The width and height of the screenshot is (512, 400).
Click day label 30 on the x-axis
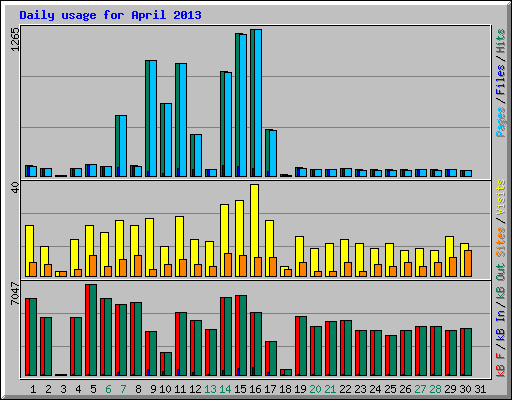coord(465,389)
